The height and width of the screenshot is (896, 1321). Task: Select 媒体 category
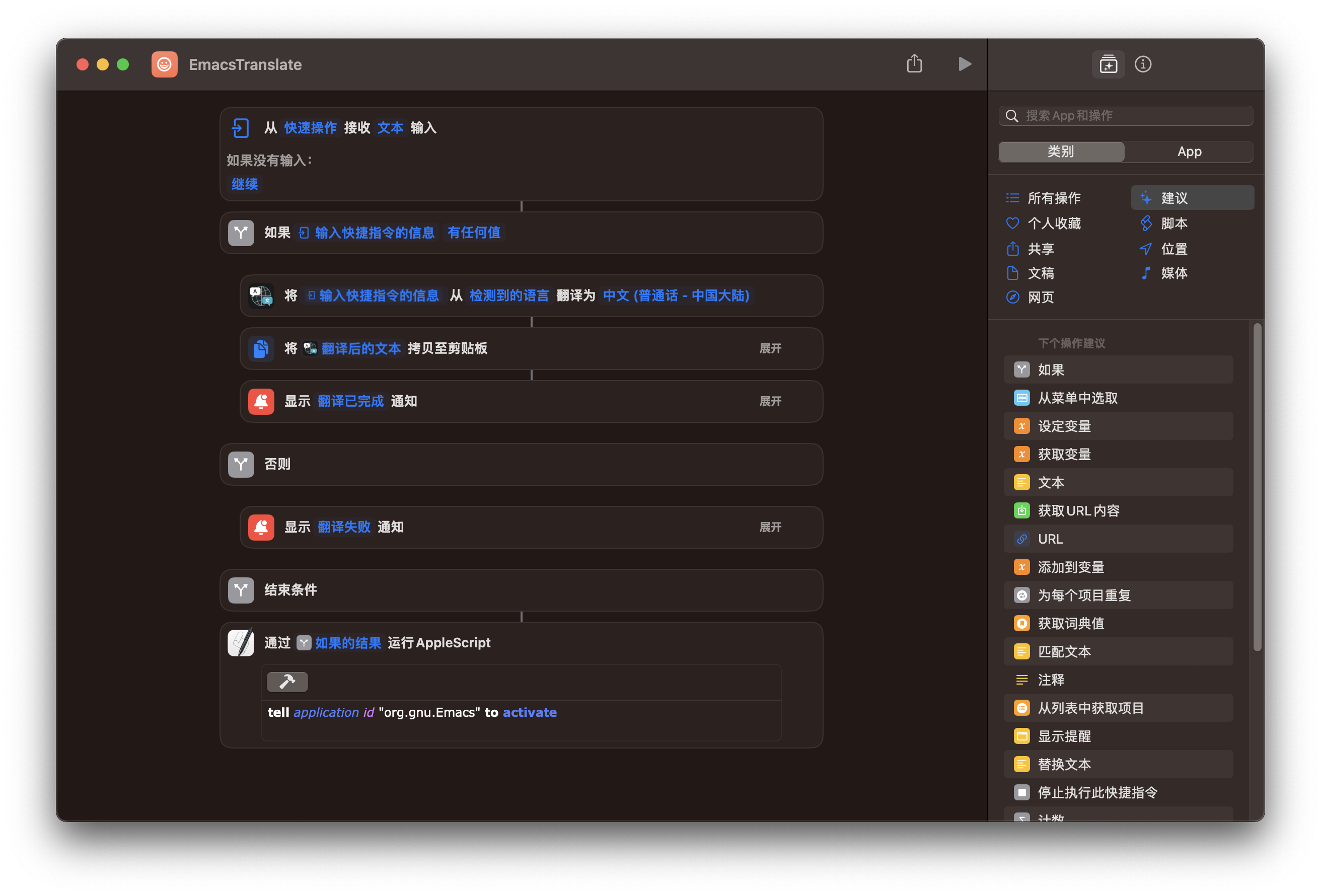click(1164, 273)
